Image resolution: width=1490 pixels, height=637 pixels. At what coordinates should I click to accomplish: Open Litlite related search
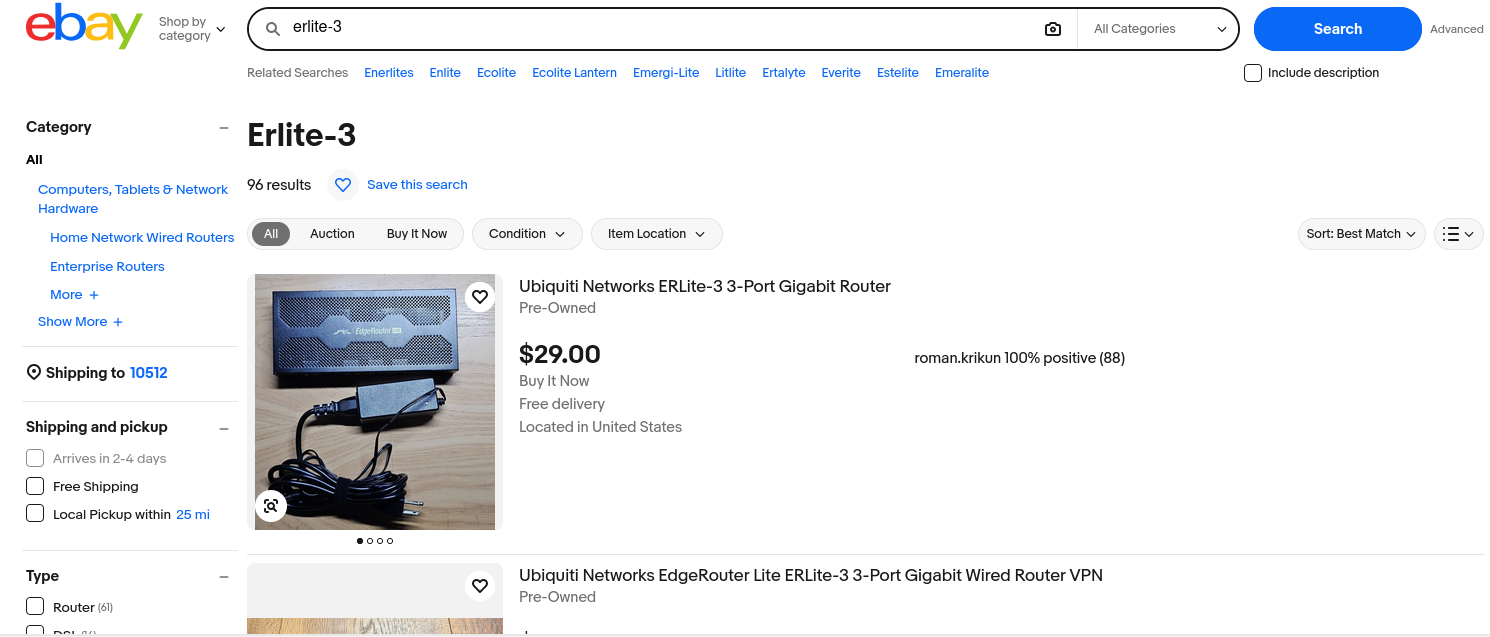pos(730,73)
